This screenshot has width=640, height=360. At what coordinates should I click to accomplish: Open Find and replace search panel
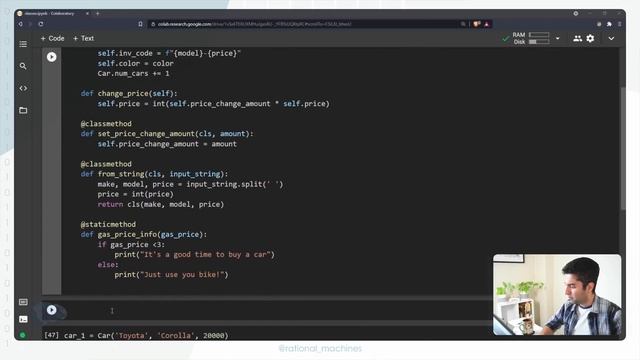(23, 66)
